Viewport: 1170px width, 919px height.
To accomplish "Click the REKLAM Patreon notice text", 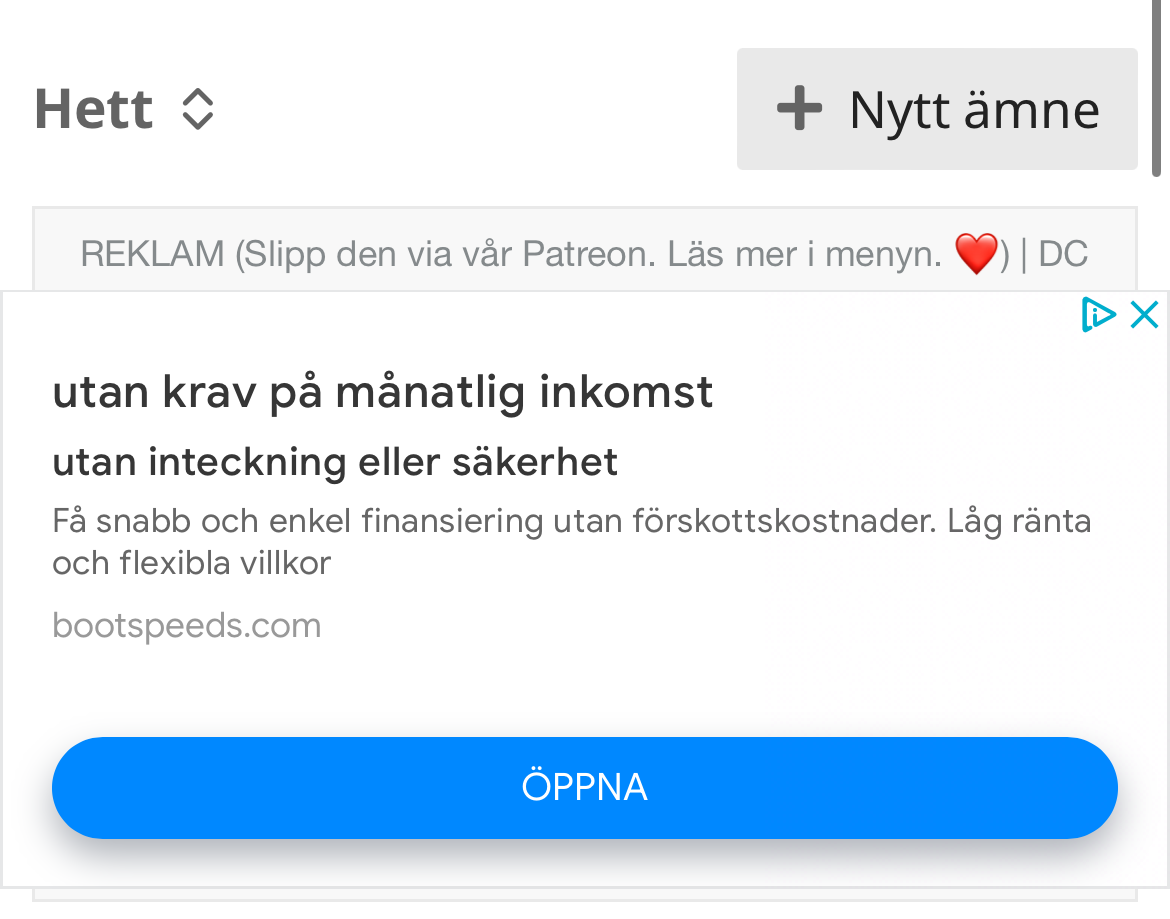I will (584, 254).
